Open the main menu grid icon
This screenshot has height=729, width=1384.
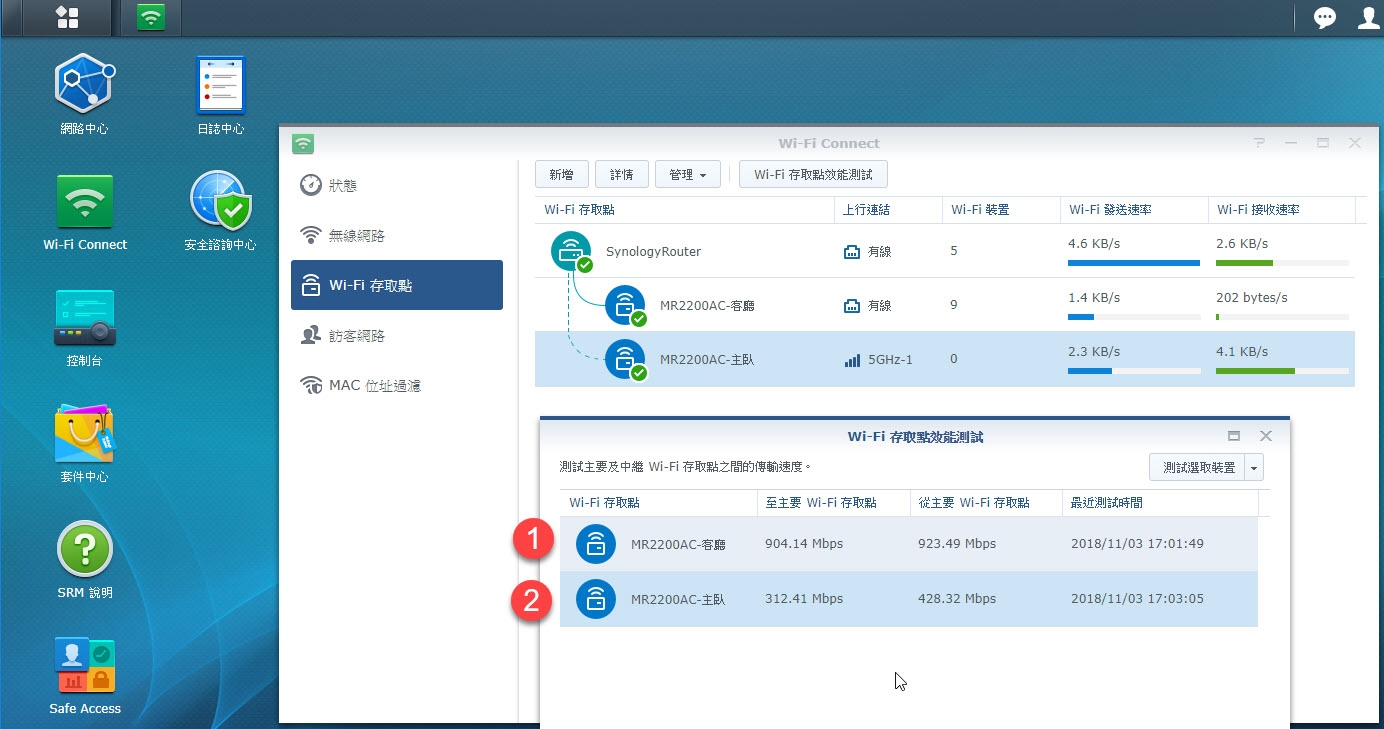67,16
